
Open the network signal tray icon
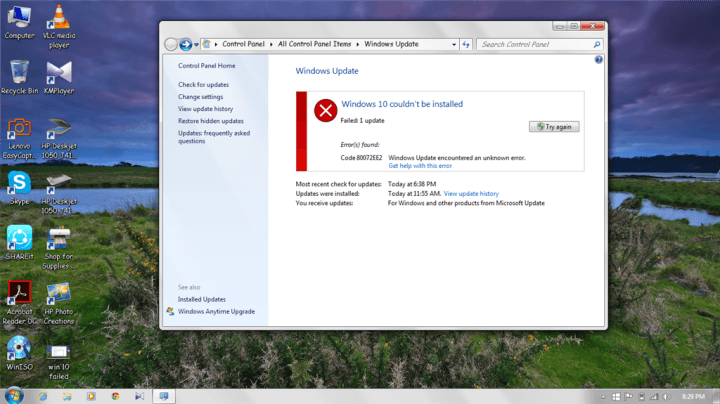pyautogui.click(x=654, y=397)
